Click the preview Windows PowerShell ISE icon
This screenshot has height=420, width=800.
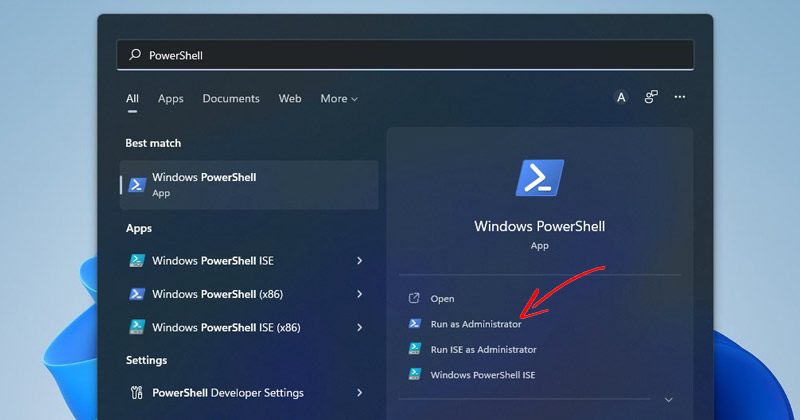(415, 374)
